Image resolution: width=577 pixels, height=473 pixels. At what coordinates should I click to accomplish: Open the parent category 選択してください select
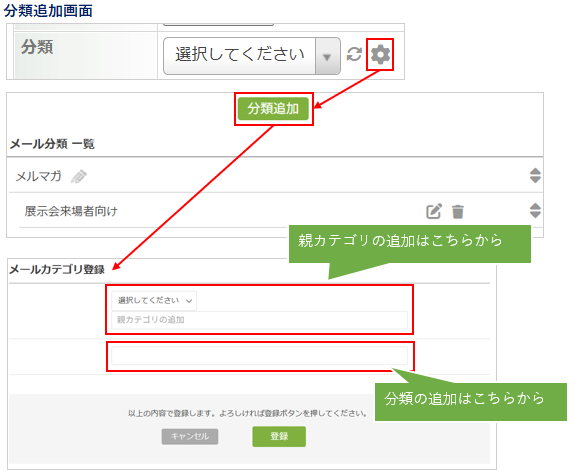coord(154,300)
